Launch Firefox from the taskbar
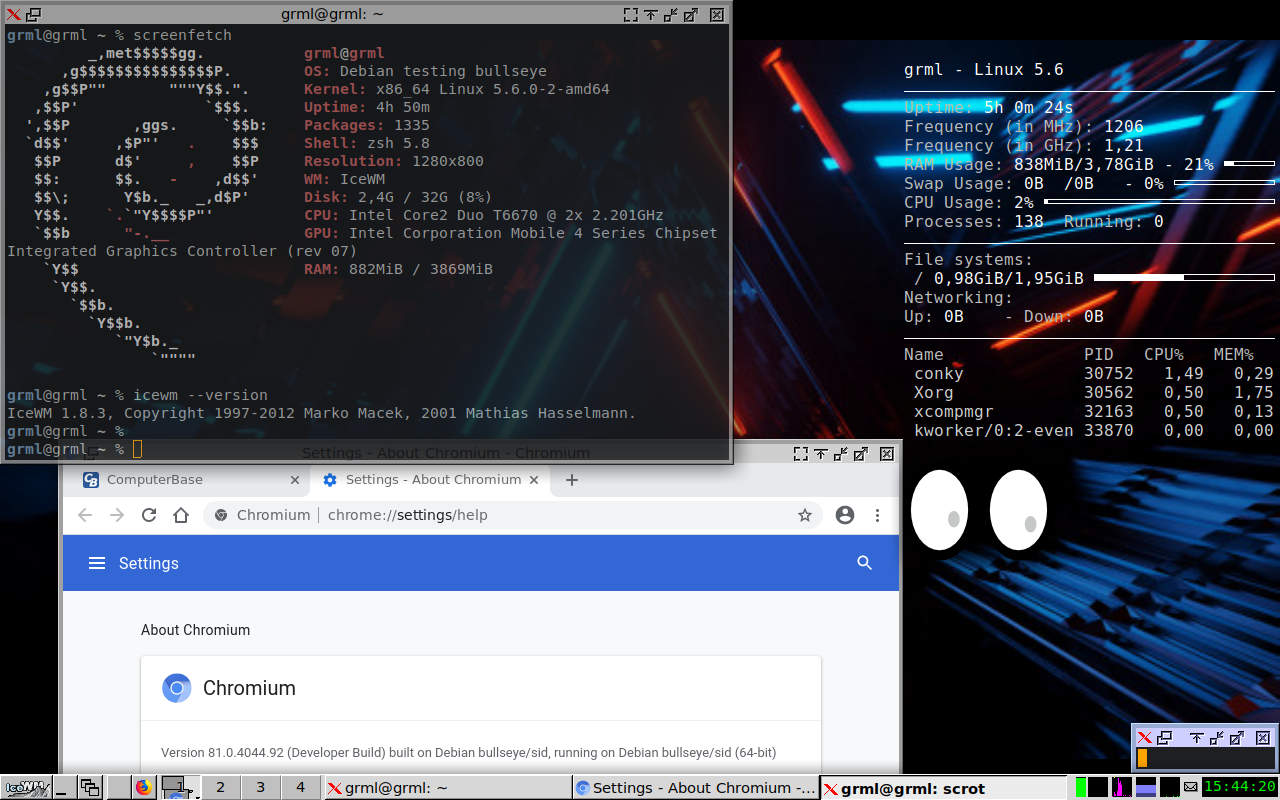Viewport: 1280px width, 800px height. pos(143,787)
